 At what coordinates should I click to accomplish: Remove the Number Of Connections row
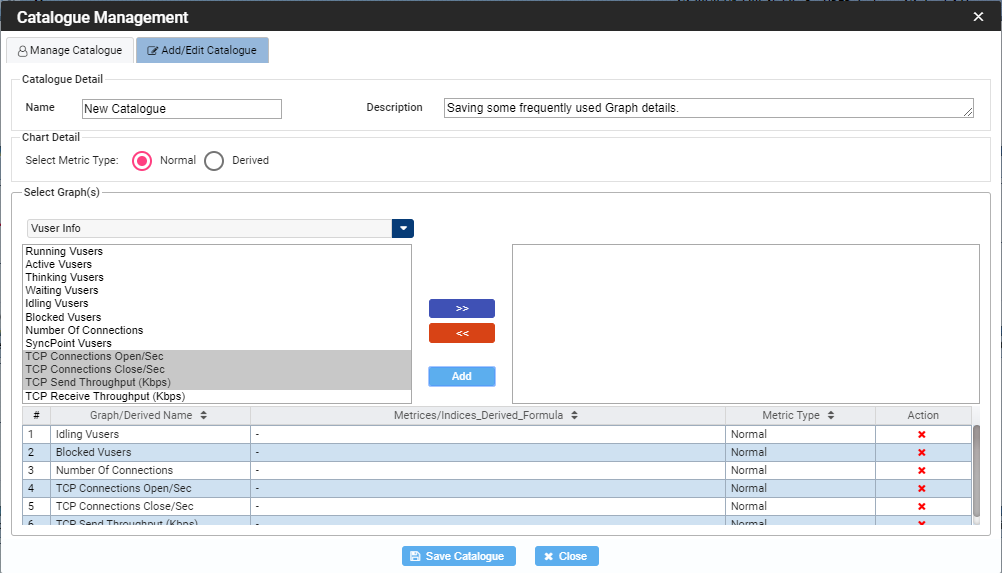point(921,470)
